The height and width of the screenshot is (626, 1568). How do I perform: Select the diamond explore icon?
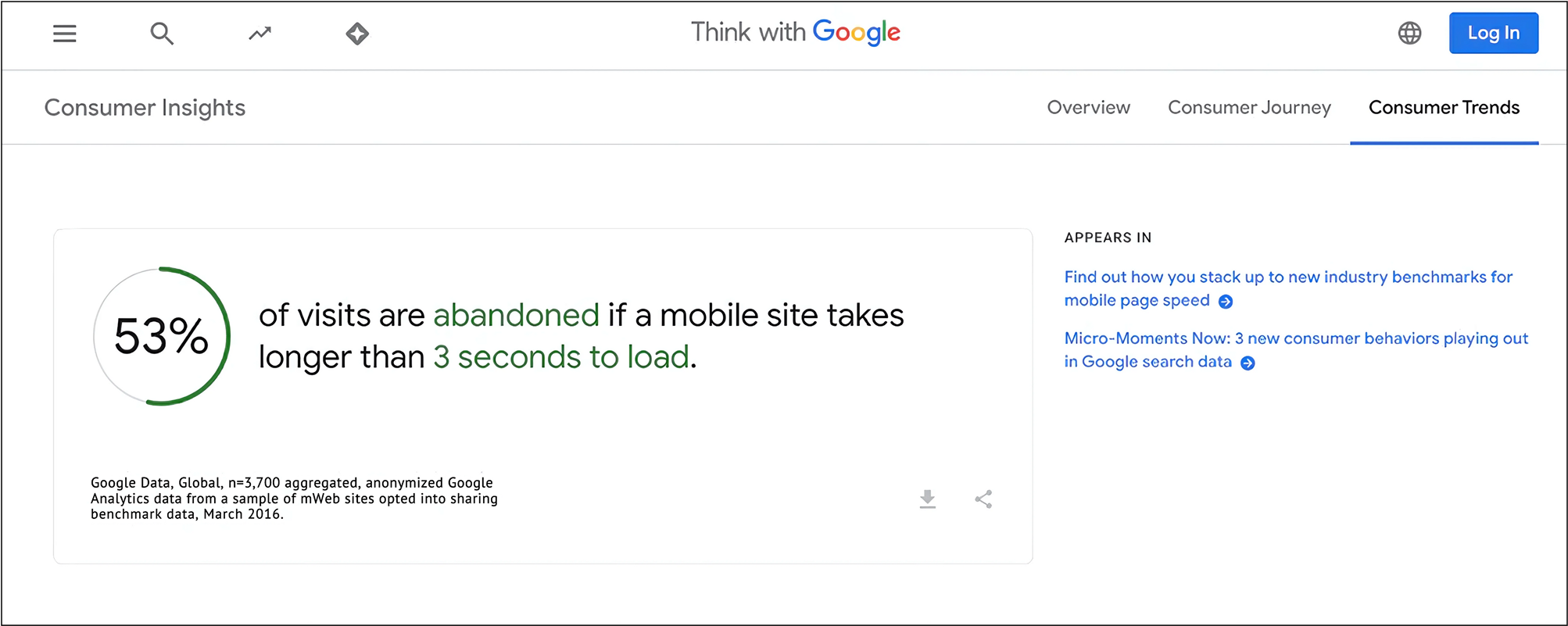coord(356,33)
